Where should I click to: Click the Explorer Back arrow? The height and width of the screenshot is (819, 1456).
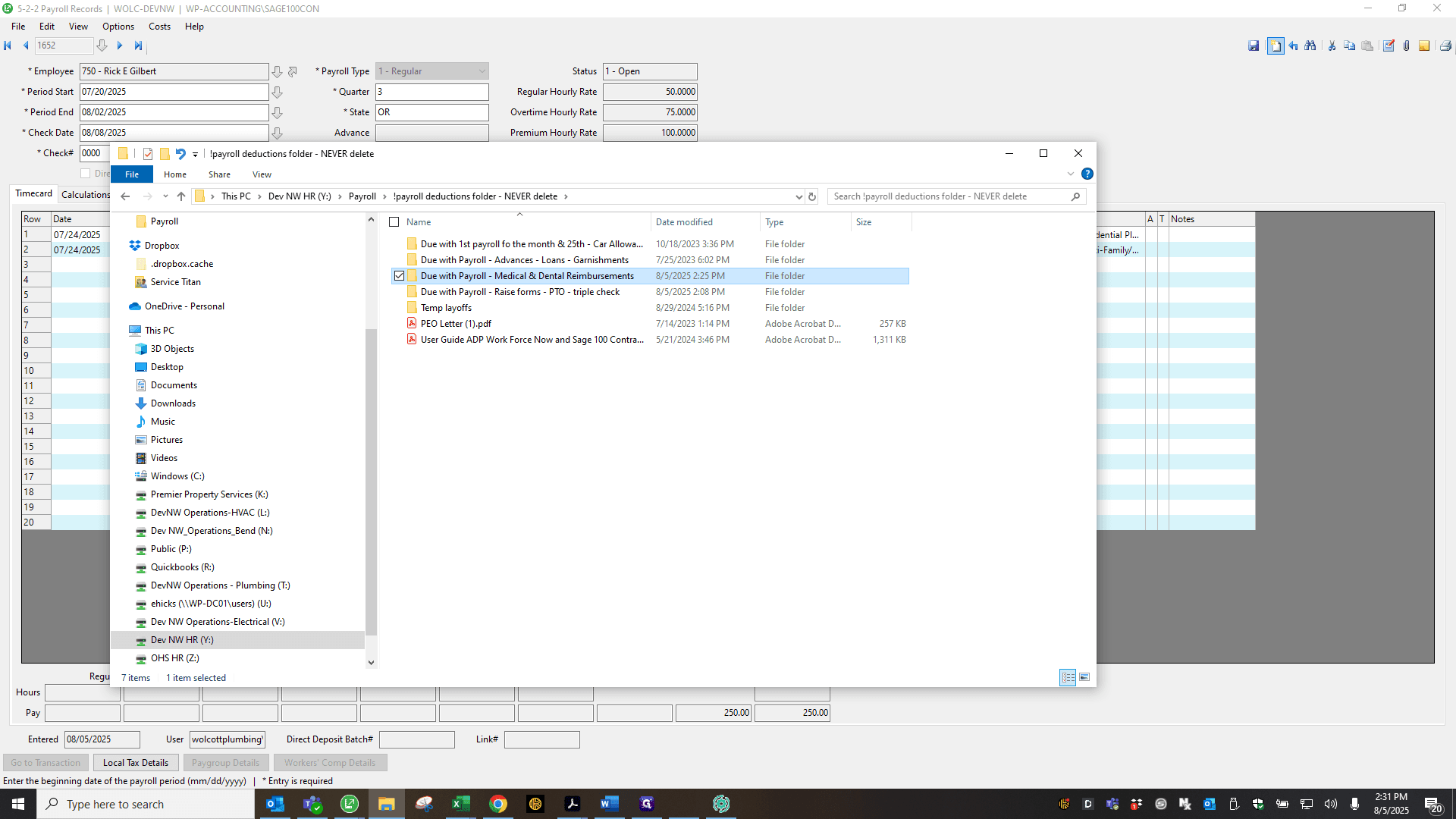pos(125,196)
